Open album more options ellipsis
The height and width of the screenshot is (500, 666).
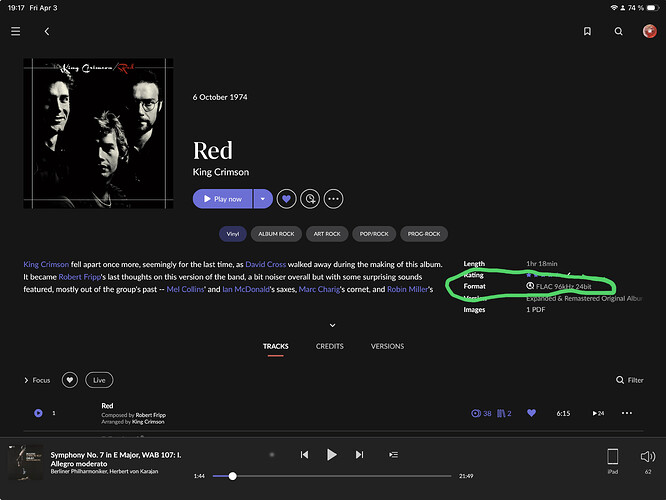333,199
